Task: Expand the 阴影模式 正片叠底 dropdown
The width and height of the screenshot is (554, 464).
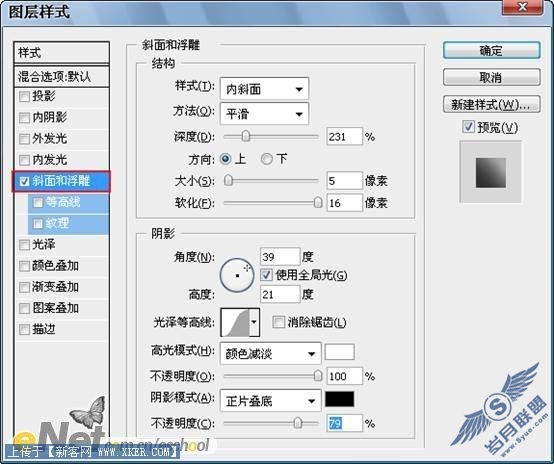Action: [270, 401]
